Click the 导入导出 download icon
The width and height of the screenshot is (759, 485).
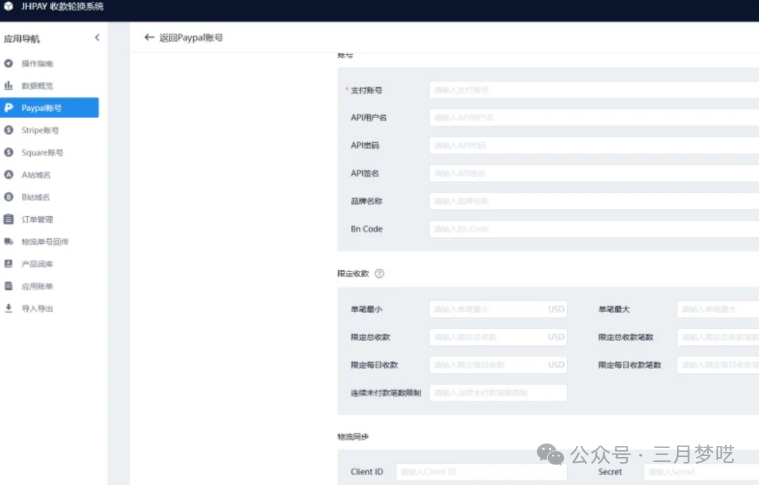8,308
